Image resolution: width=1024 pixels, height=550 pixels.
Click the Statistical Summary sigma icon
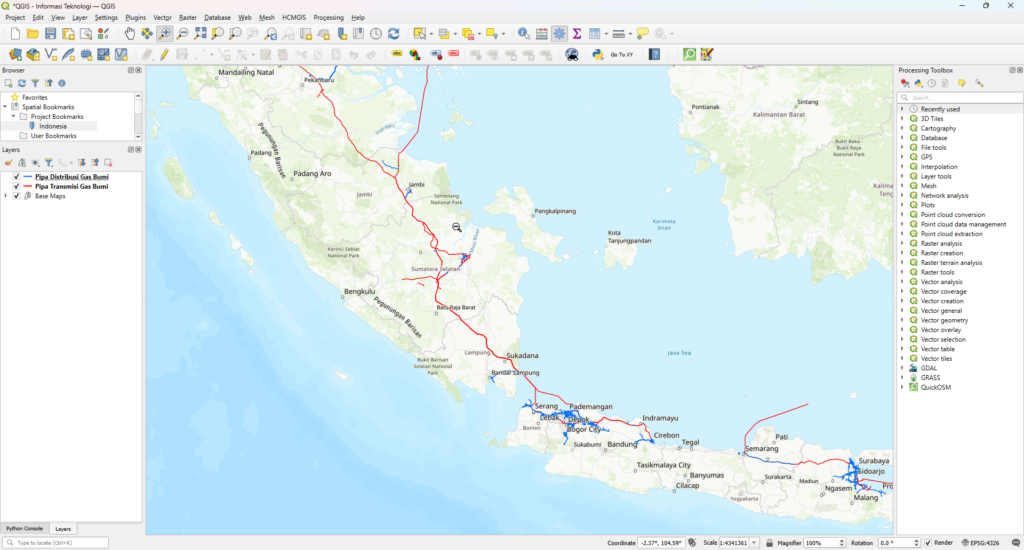(x=577, y=34)
